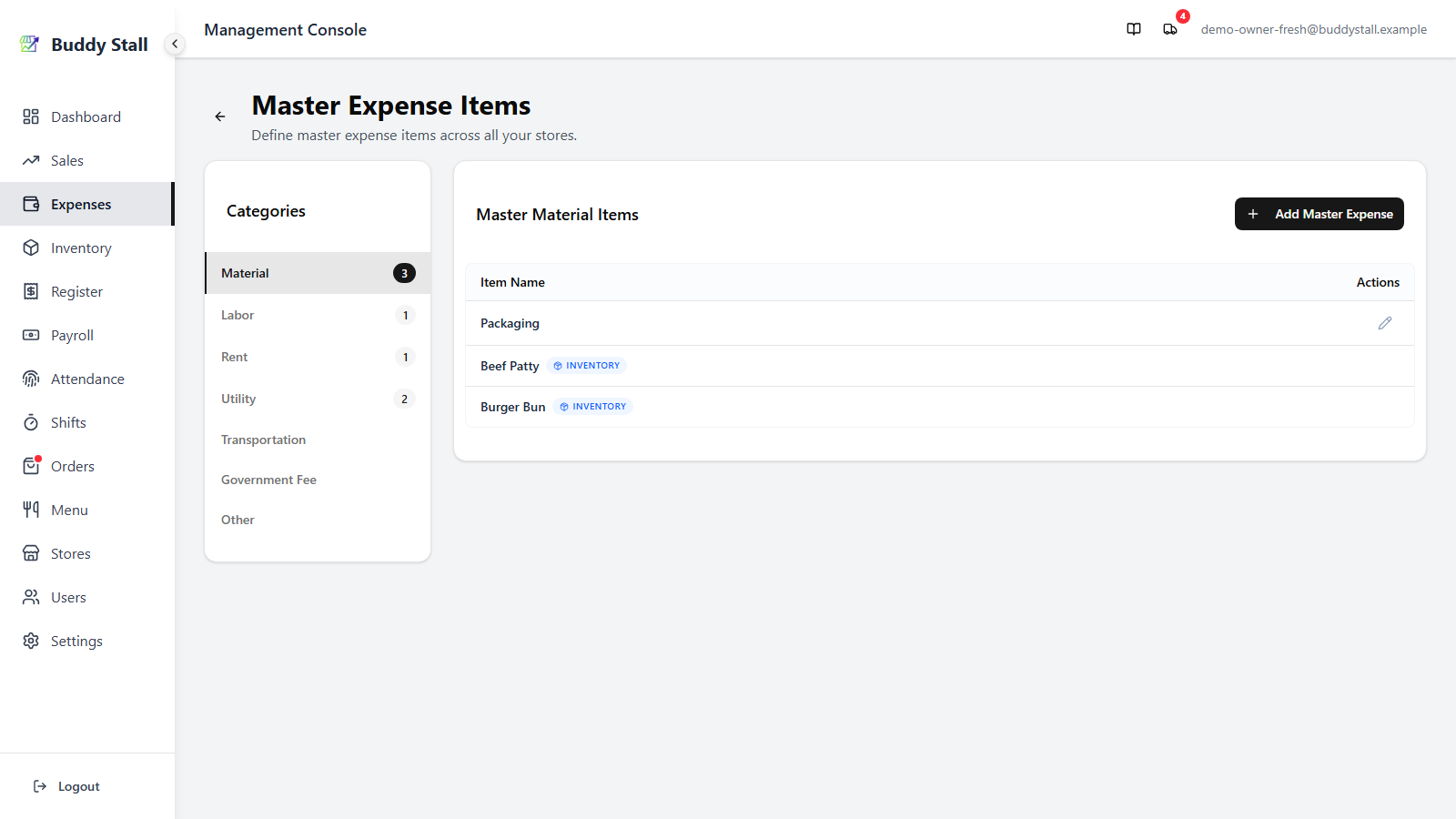
Task: Collapse the sidebar with chevron button
Action: (175, 44)
